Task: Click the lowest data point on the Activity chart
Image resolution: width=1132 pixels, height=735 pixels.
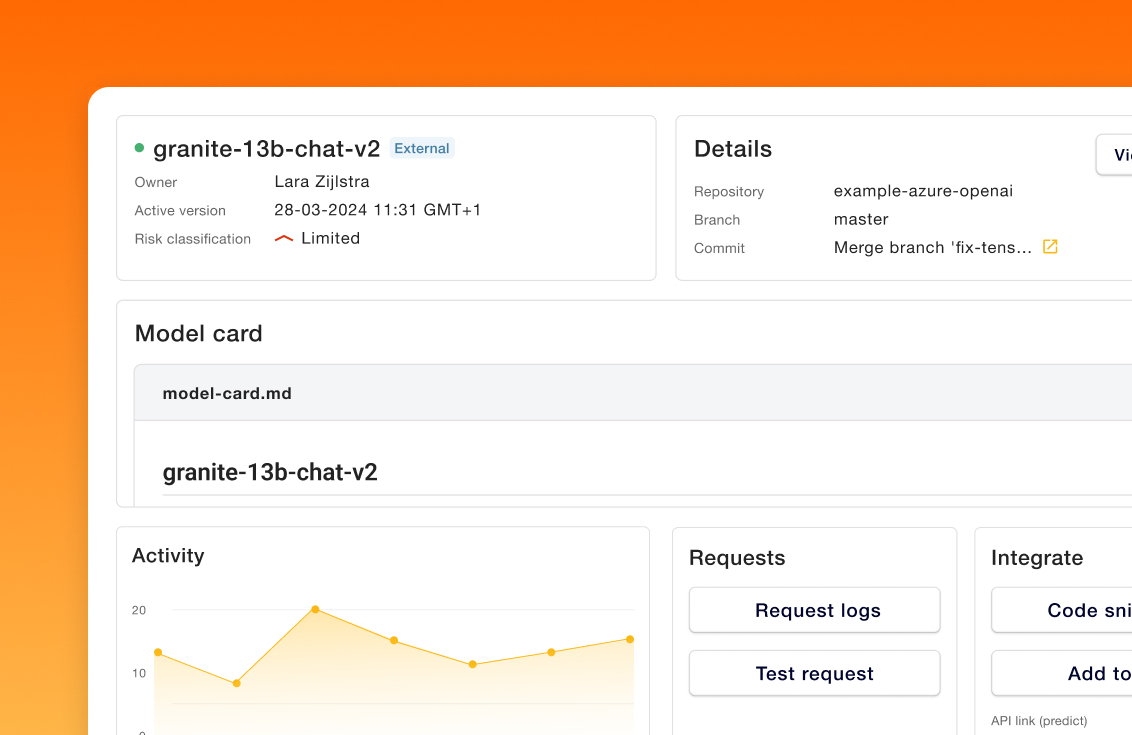Action: [236, 683]
